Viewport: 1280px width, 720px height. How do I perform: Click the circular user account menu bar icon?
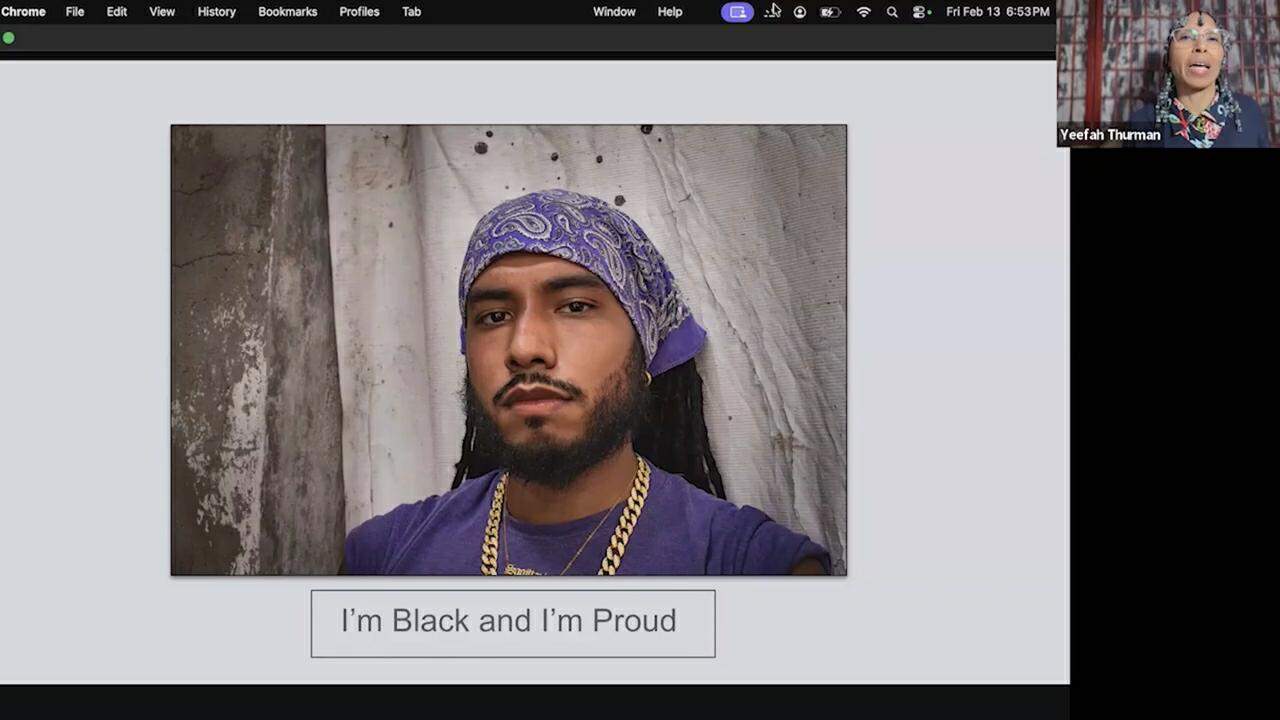(800, 12)
